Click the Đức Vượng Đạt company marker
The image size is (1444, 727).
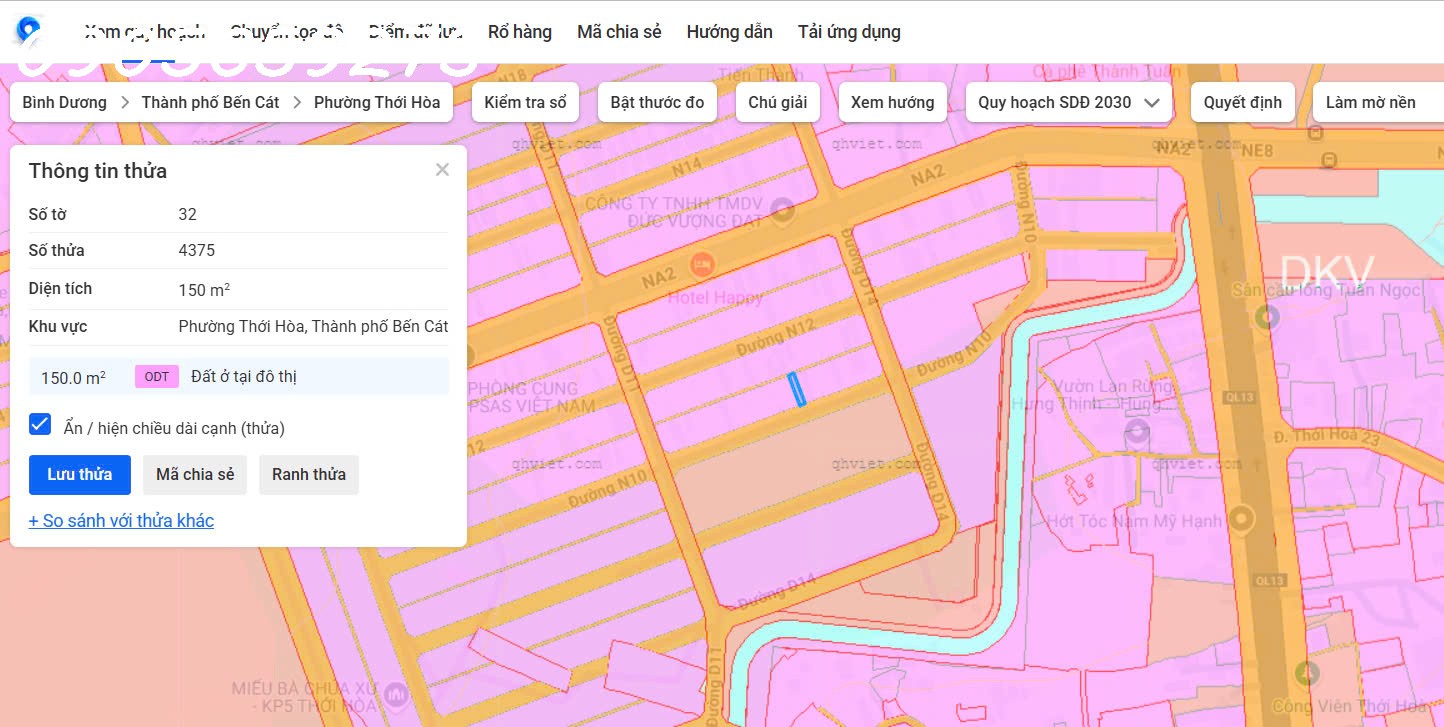pos(782,210)
